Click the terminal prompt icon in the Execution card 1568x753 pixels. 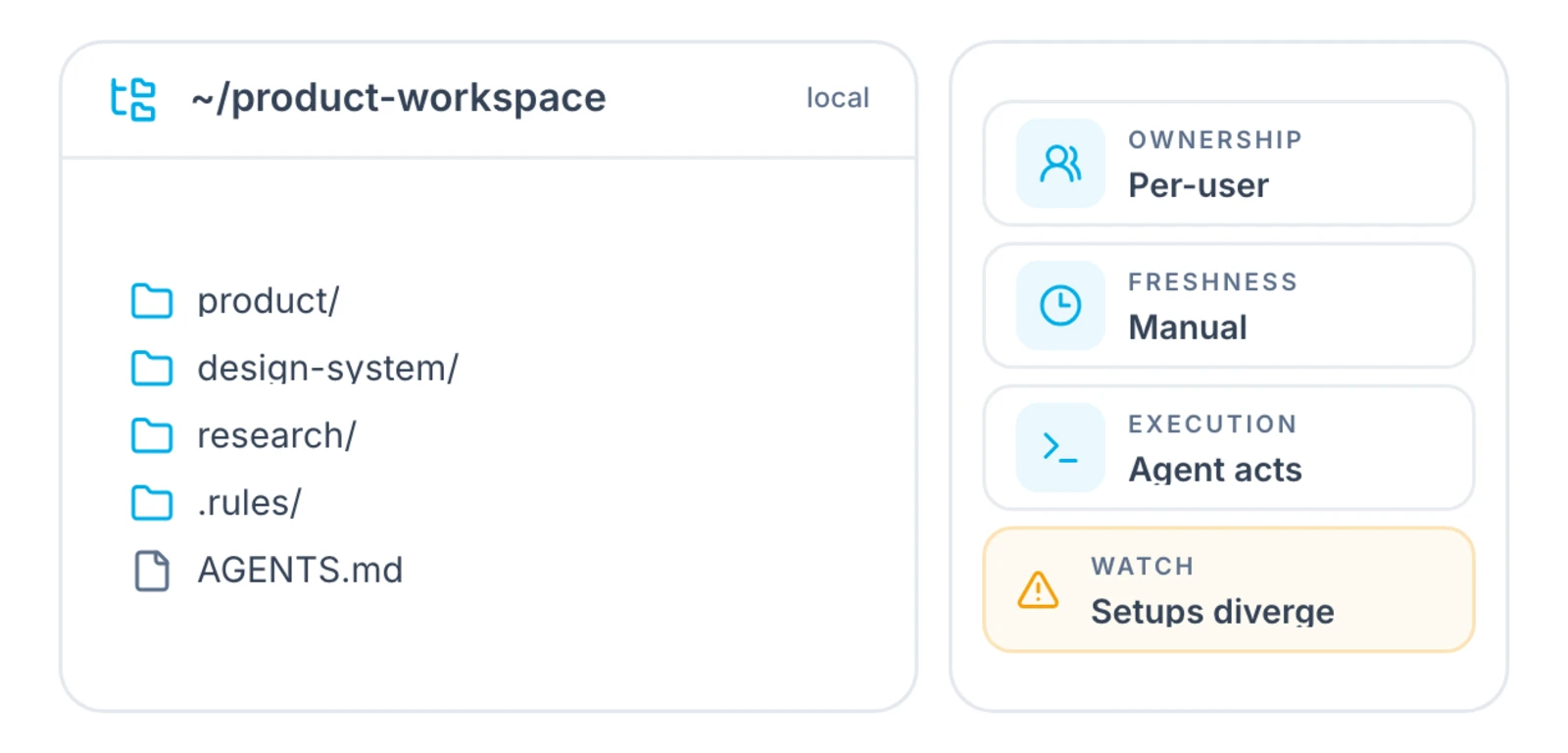pyautogui.click(x=1060, y=448)
